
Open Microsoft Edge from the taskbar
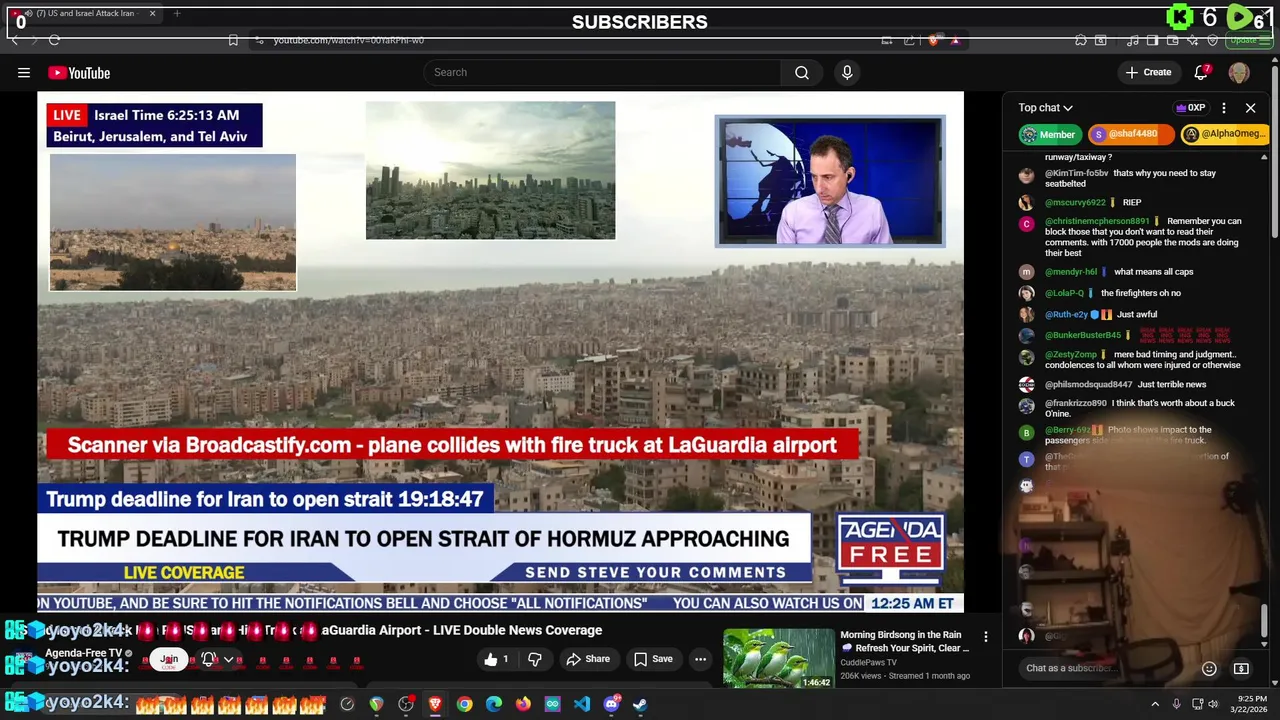coord(494,704)
